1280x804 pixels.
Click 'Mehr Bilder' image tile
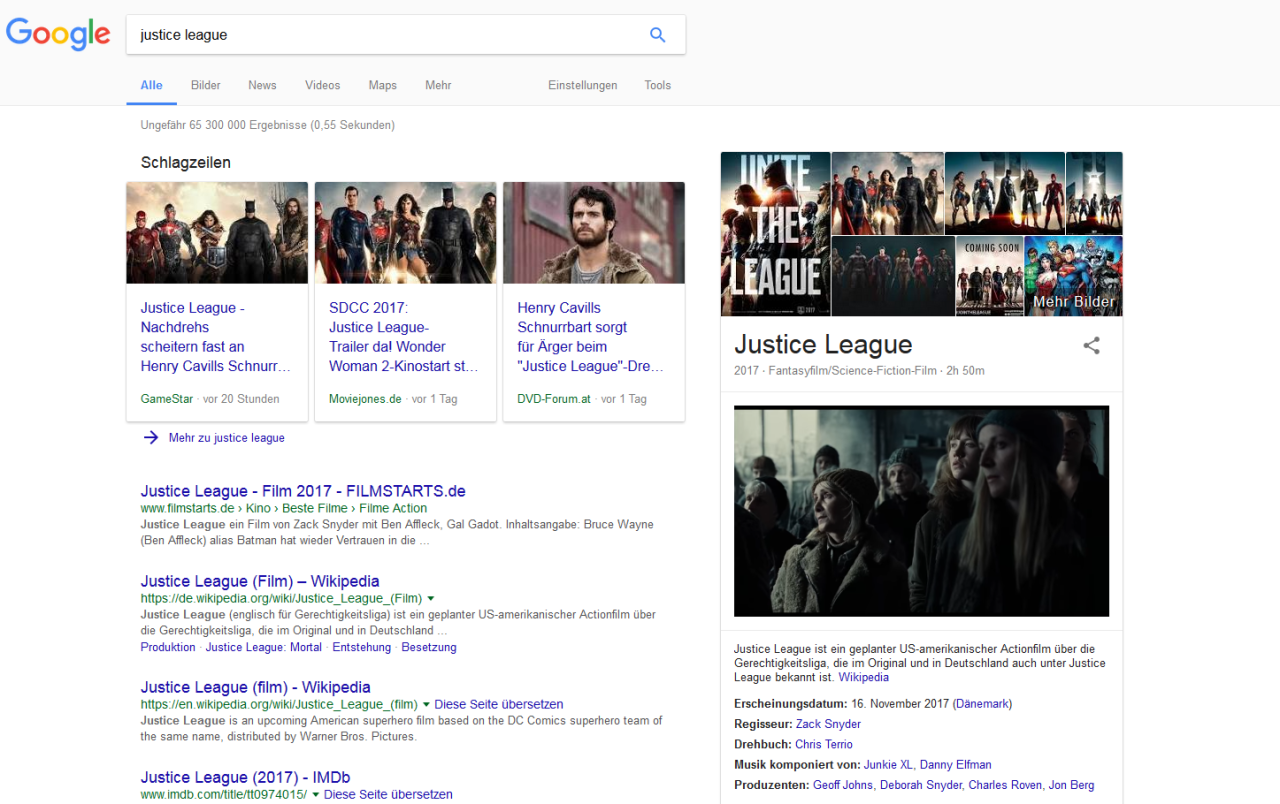[x=1073, y=276]
